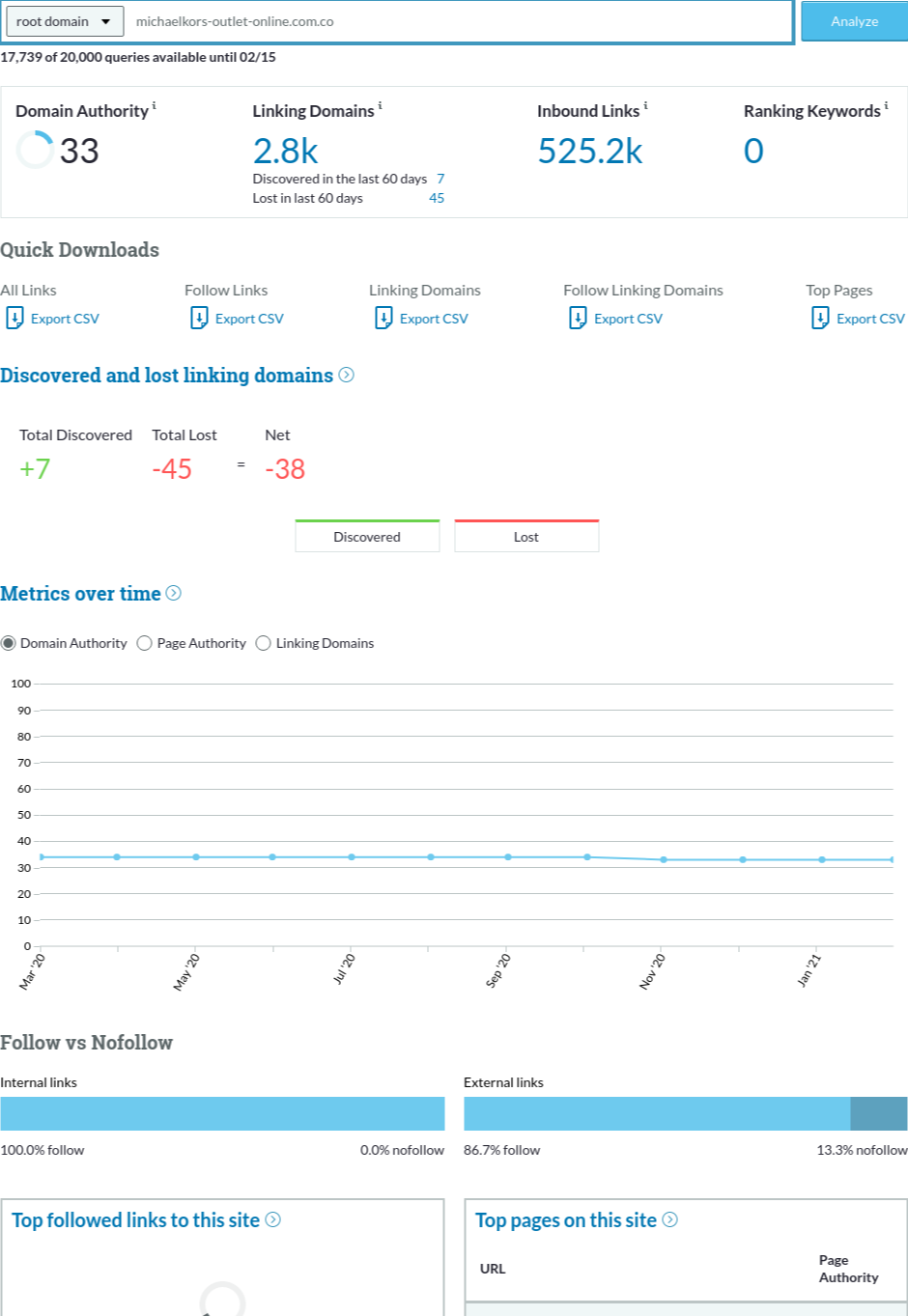Select the Domain Authority radio button

point(9,643)
